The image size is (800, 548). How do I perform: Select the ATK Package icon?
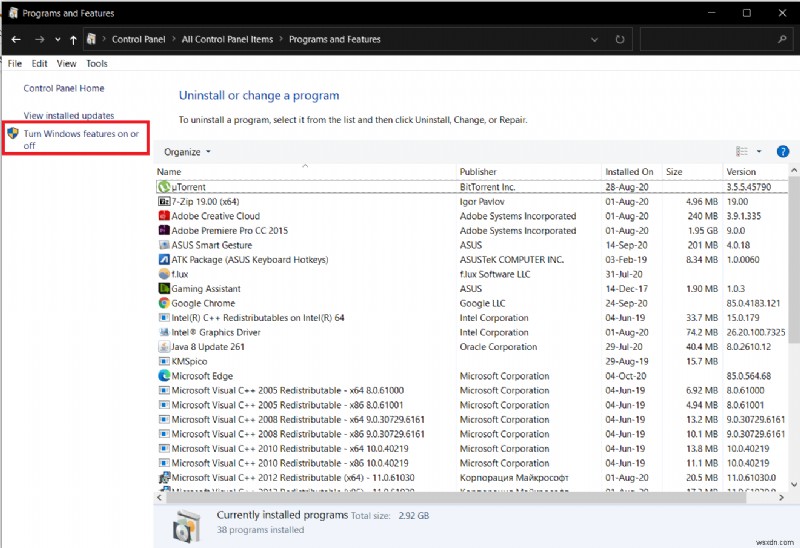[x=164, y=259]
